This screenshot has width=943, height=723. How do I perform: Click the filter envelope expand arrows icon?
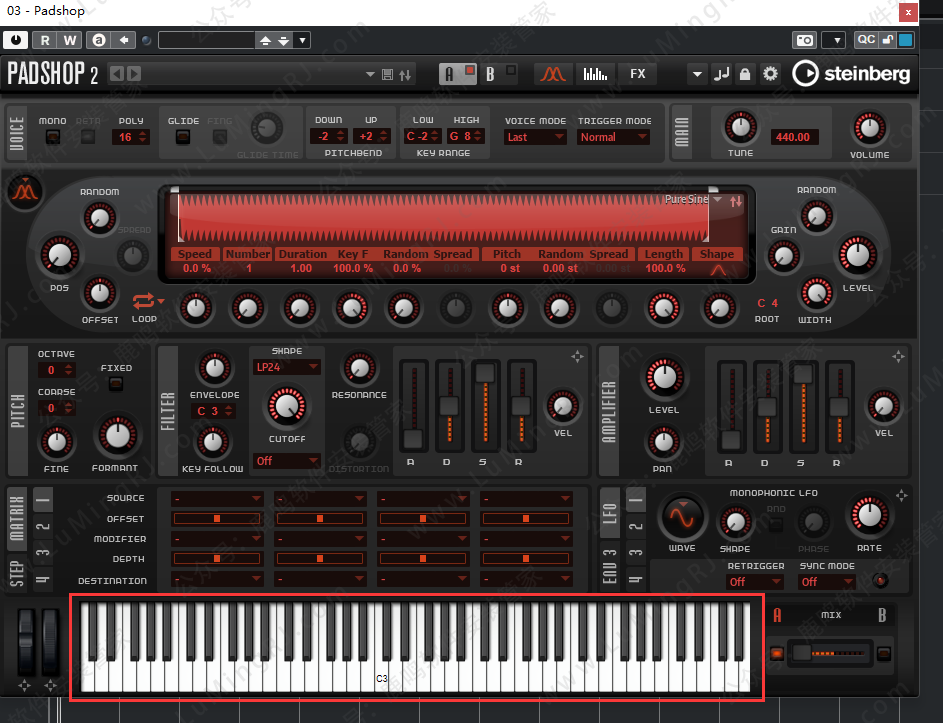[577, 357]
